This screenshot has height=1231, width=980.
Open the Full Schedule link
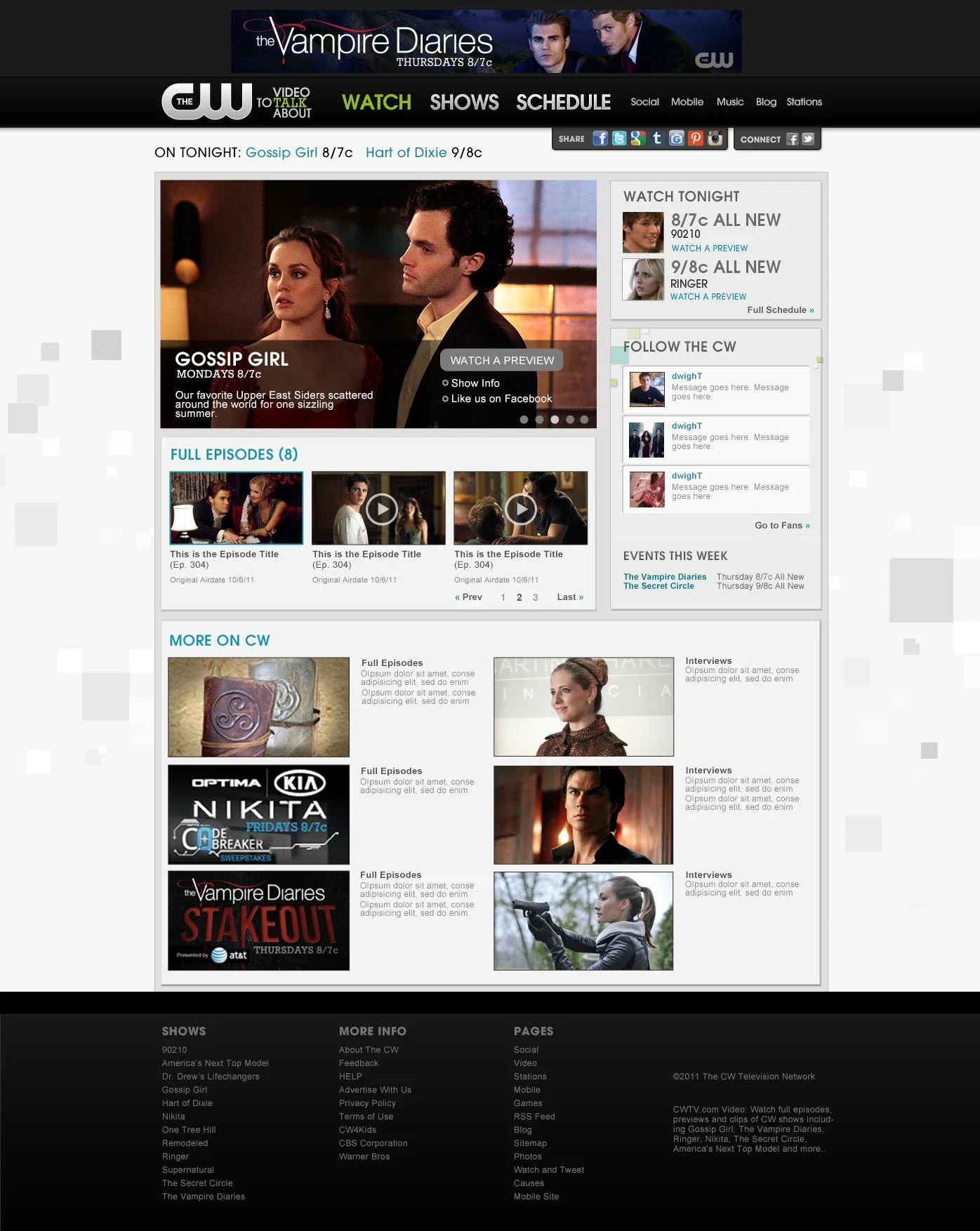click(x=781, y=310)
